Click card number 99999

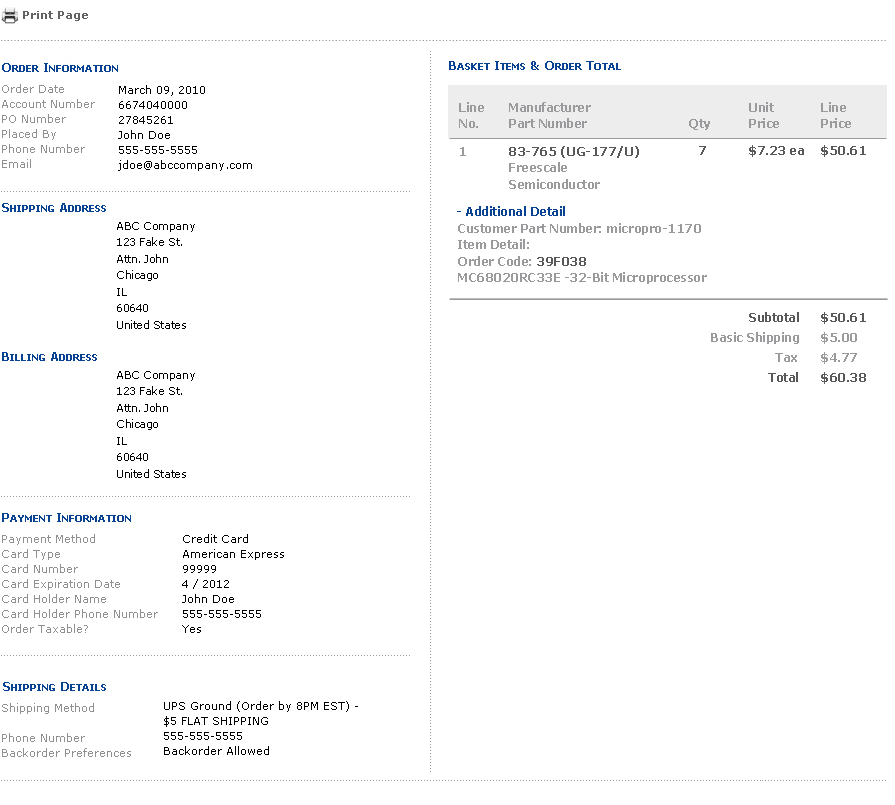tap(199, 569)
